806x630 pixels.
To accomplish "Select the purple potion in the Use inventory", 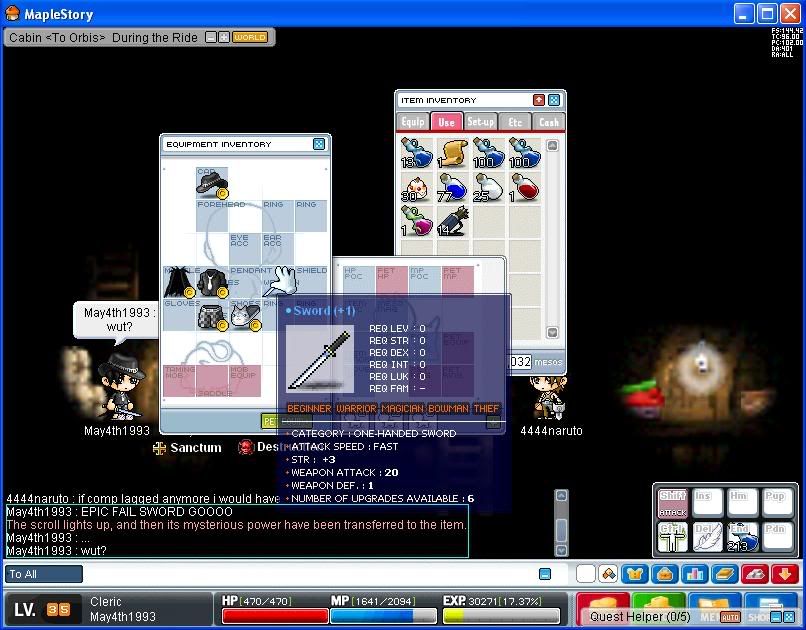I will pos(417,221).
